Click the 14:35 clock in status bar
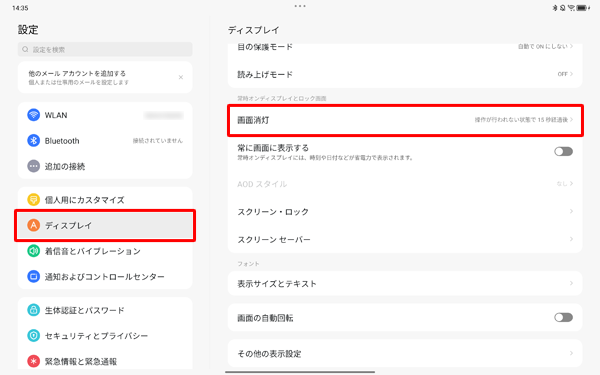 pos(20,8)
